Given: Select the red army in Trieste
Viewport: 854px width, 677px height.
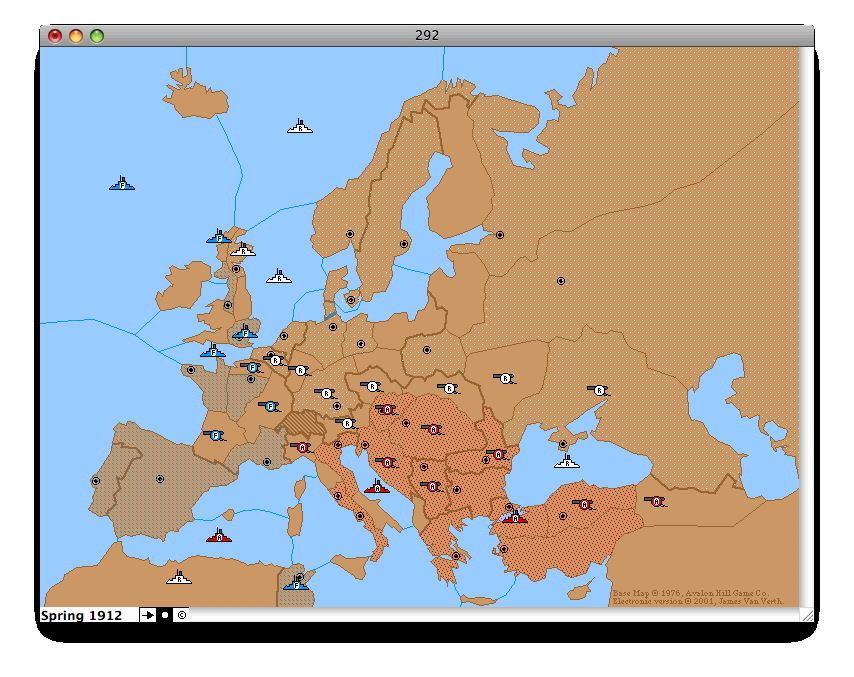Looking at the screenshot, I should tap(387, 463).
